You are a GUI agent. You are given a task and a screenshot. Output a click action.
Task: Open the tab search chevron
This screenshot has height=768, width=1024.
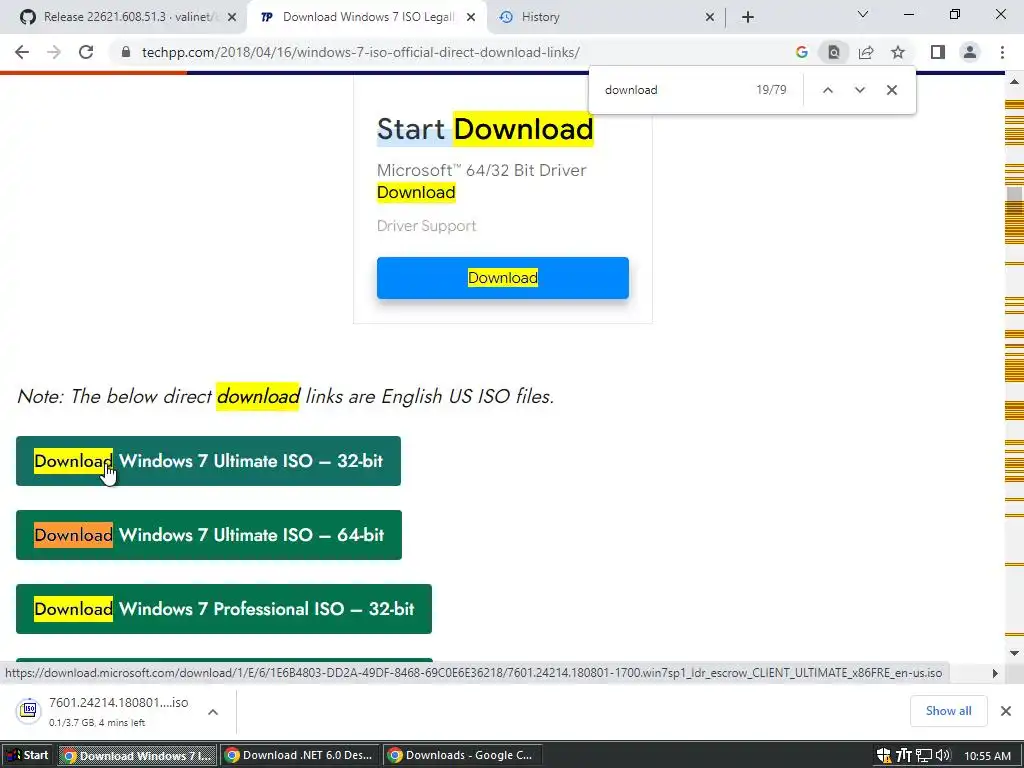(862, 14)
